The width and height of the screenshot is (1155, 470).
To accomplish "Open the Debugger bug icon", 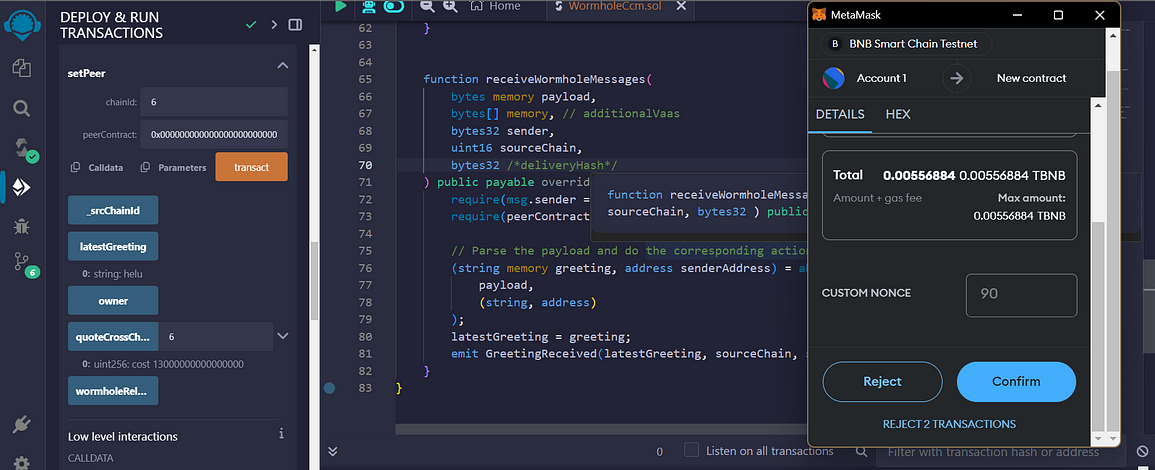I will tap(22, 226).
